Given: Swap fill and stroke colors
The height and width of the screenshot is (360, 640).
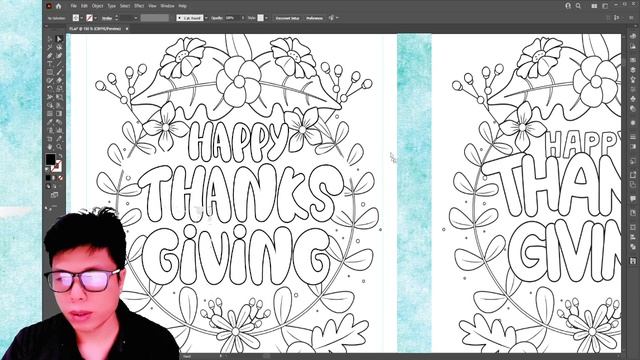Looking at the screenshot, I should click(x=61, y=156).
